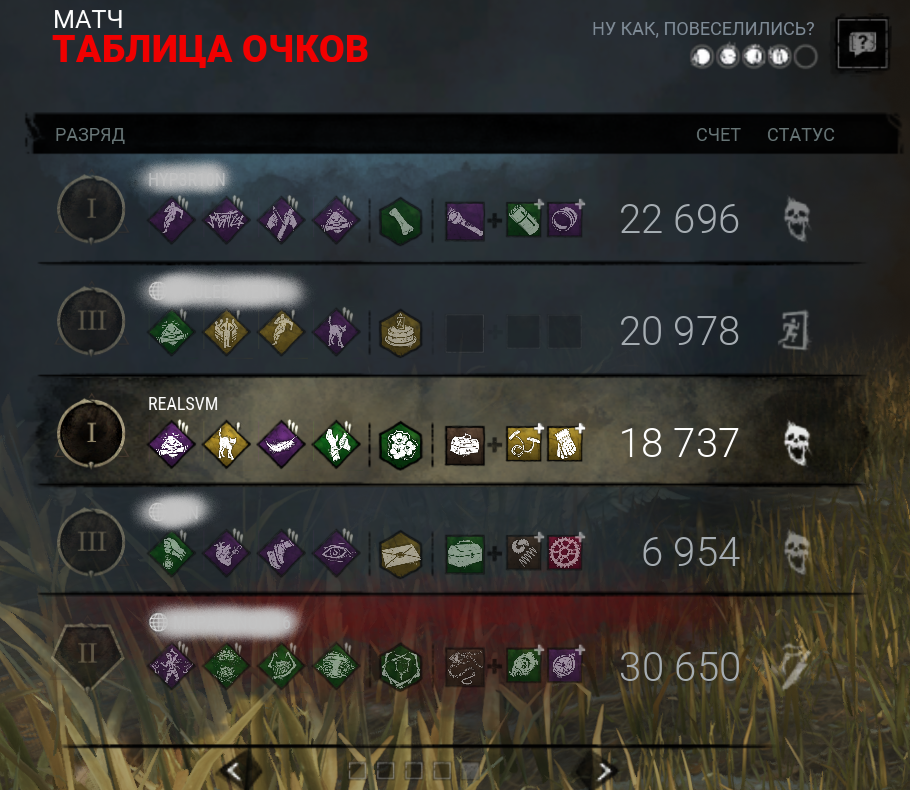This screenshot has height=790, width=910.
Task: Click the cake offering icon in second row
Action: point(400,333)
